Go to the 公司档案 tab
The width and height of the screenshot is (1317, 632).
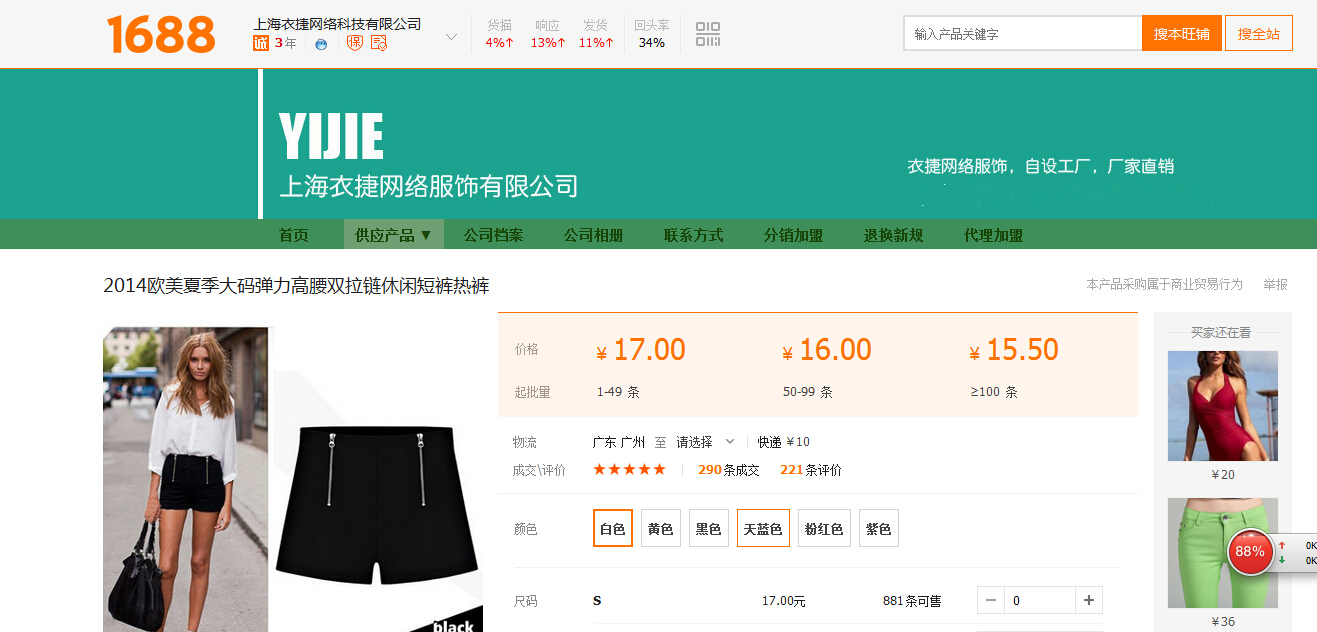493,235
